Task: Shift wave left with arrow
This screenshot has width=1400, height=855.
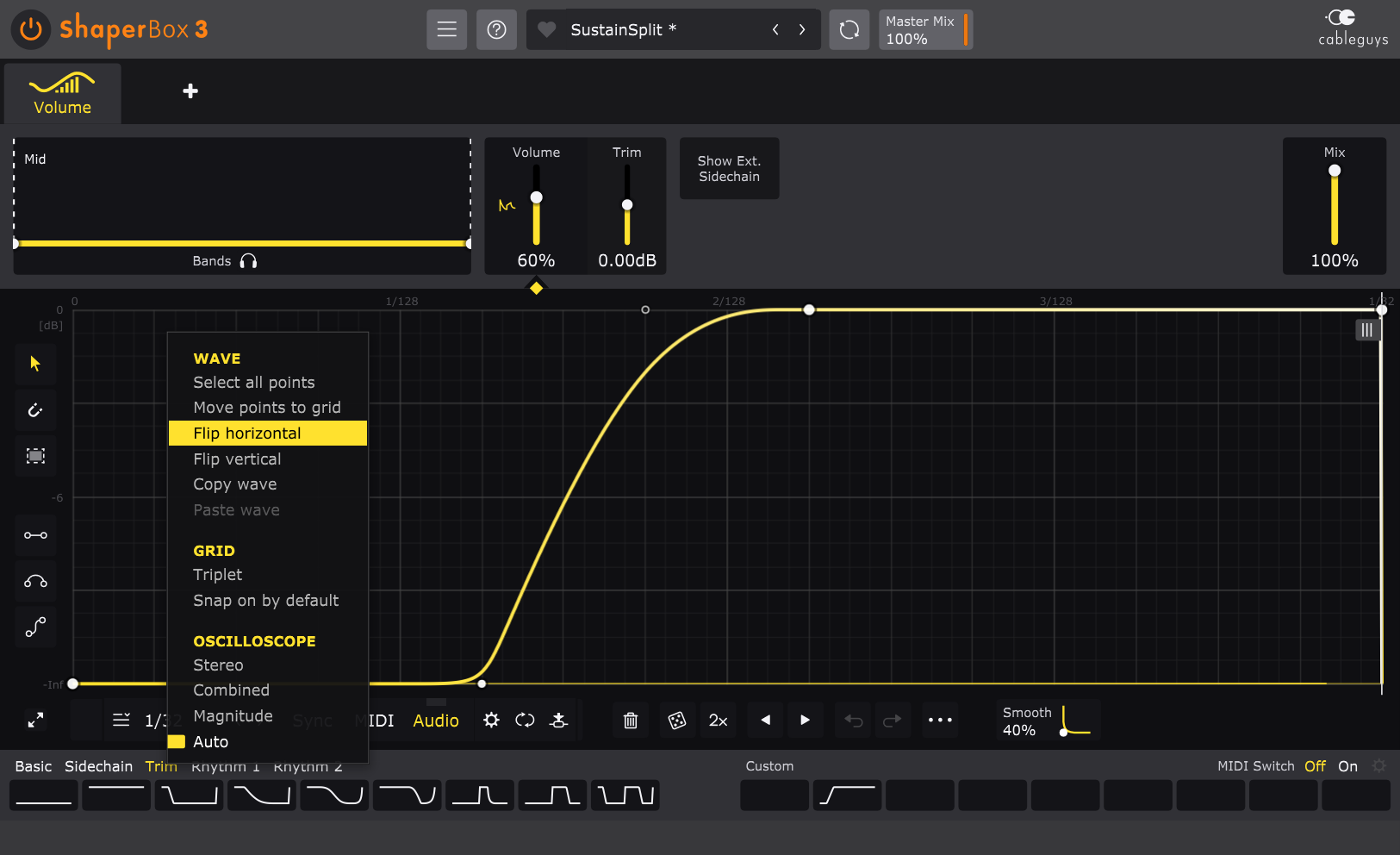Action: (765, 721)
